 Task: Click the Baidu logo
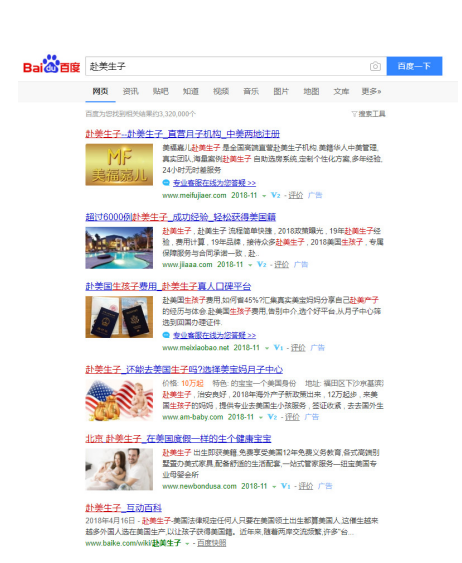pyautogui.click(x=52, y=65)
